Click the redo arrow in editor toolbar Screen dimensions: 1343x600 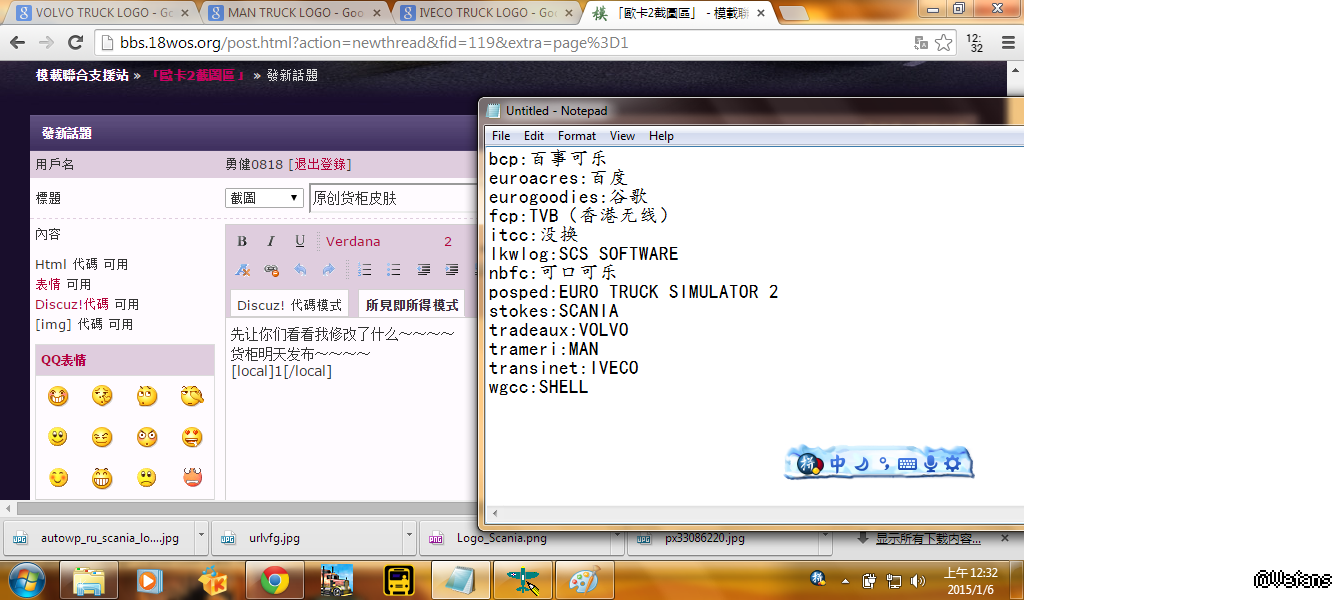(328, 270)
